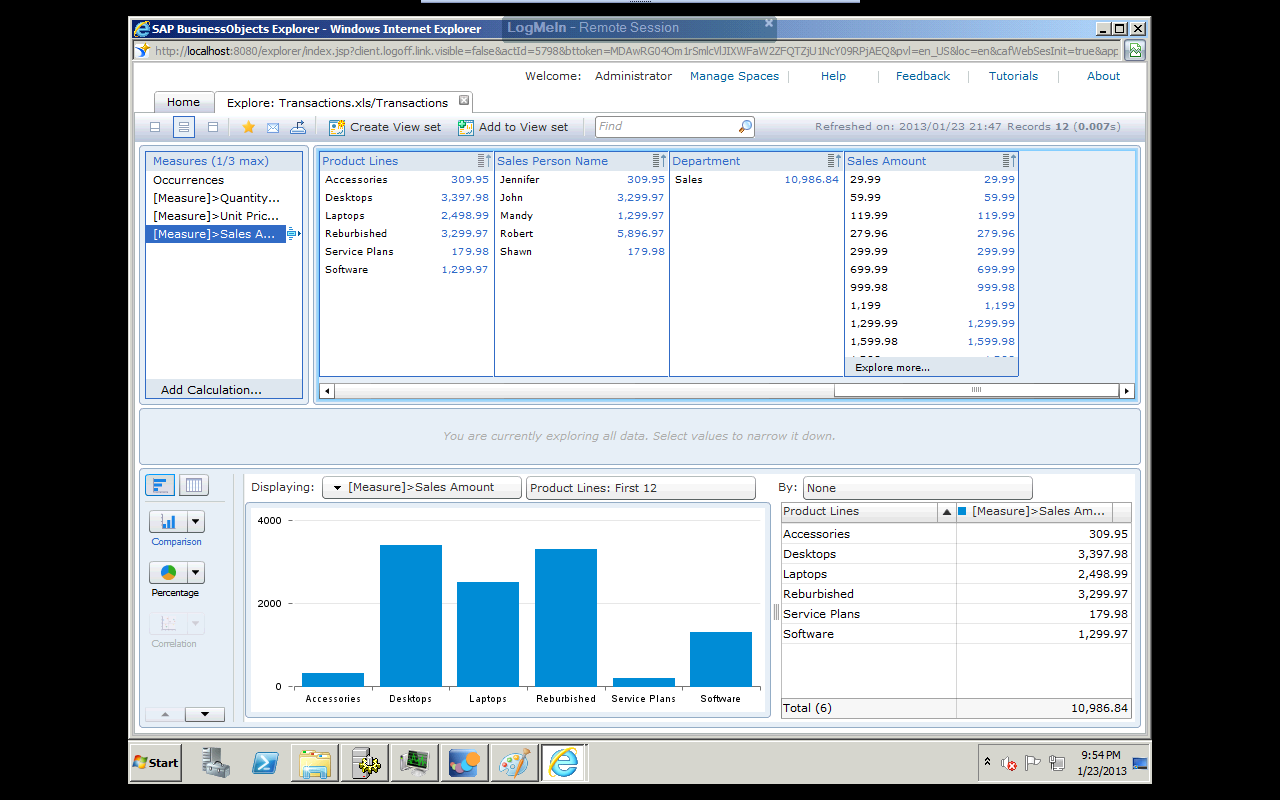Open Server Manager from the taskbar
This screenshot has width=1280, height=800.
(215, 763)
